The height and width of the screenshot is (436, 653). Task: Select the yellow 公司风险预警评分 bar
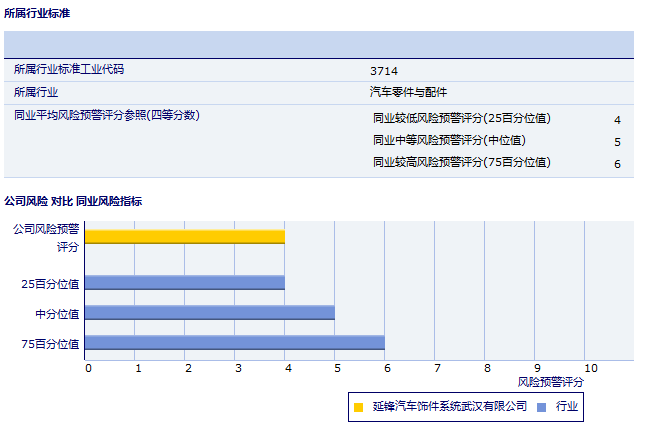coord(185,237)
